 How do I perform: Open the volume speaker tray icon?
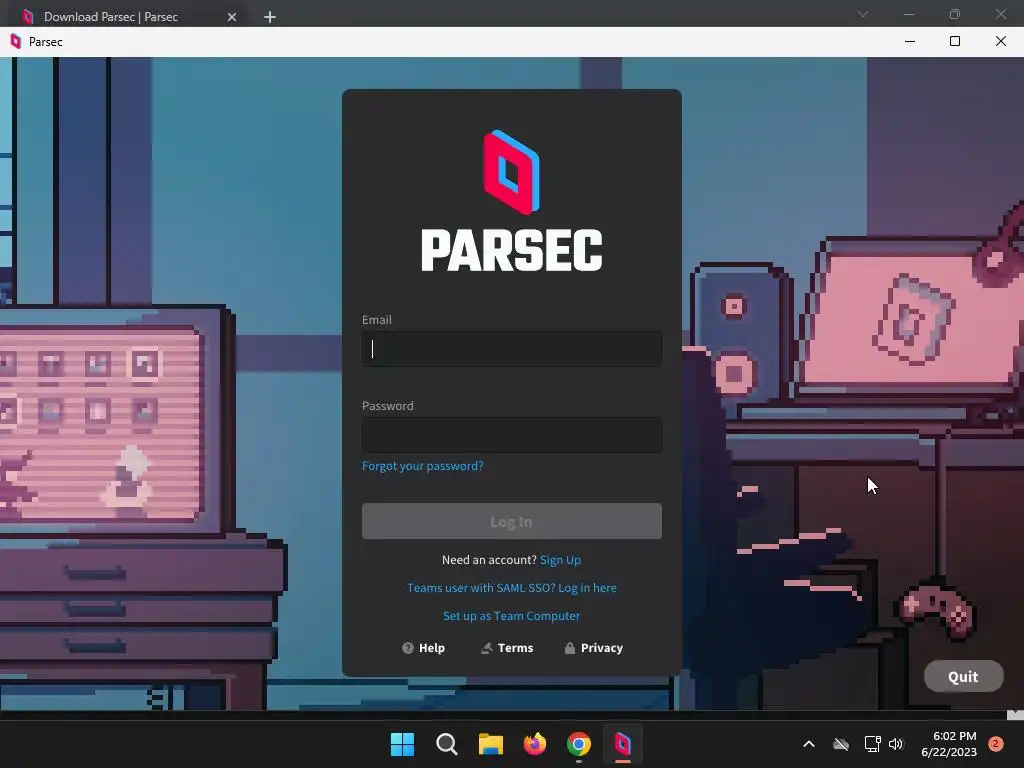pos(896,744)
